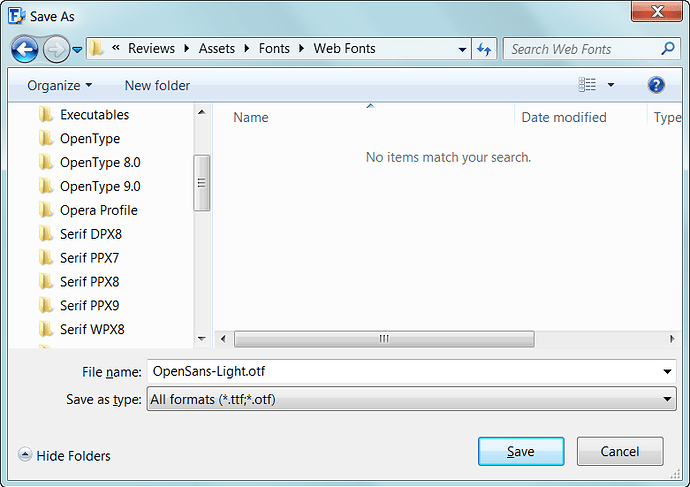Viewport: 690px width, 487px height.
Task: Open the Organize dropdown menu
Action: click(59, 85)
